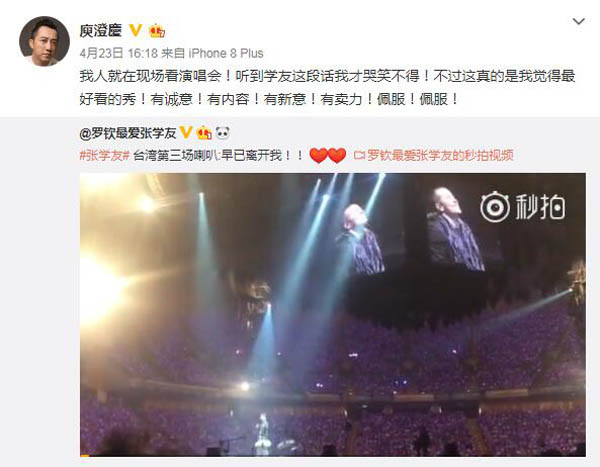Expand the post options chevron menu
The image size is (600, 467).
(579, 21)
